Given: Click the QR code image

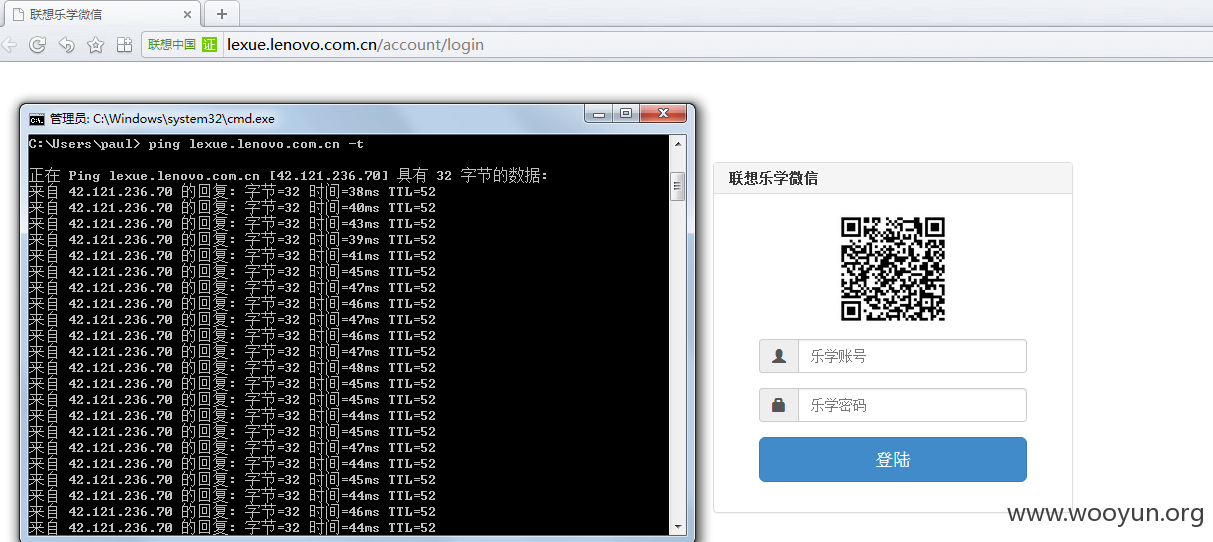Looking at the screenshot, I should [x=893, y=269].
